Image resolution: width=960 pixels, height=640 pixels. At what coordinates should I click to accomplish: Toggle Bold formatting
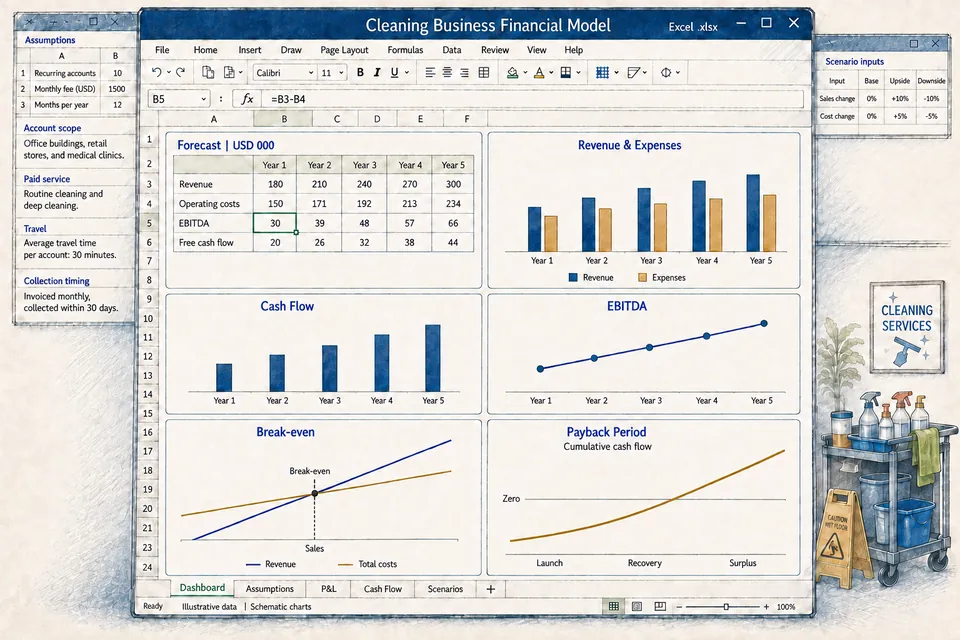pos(360,72)
